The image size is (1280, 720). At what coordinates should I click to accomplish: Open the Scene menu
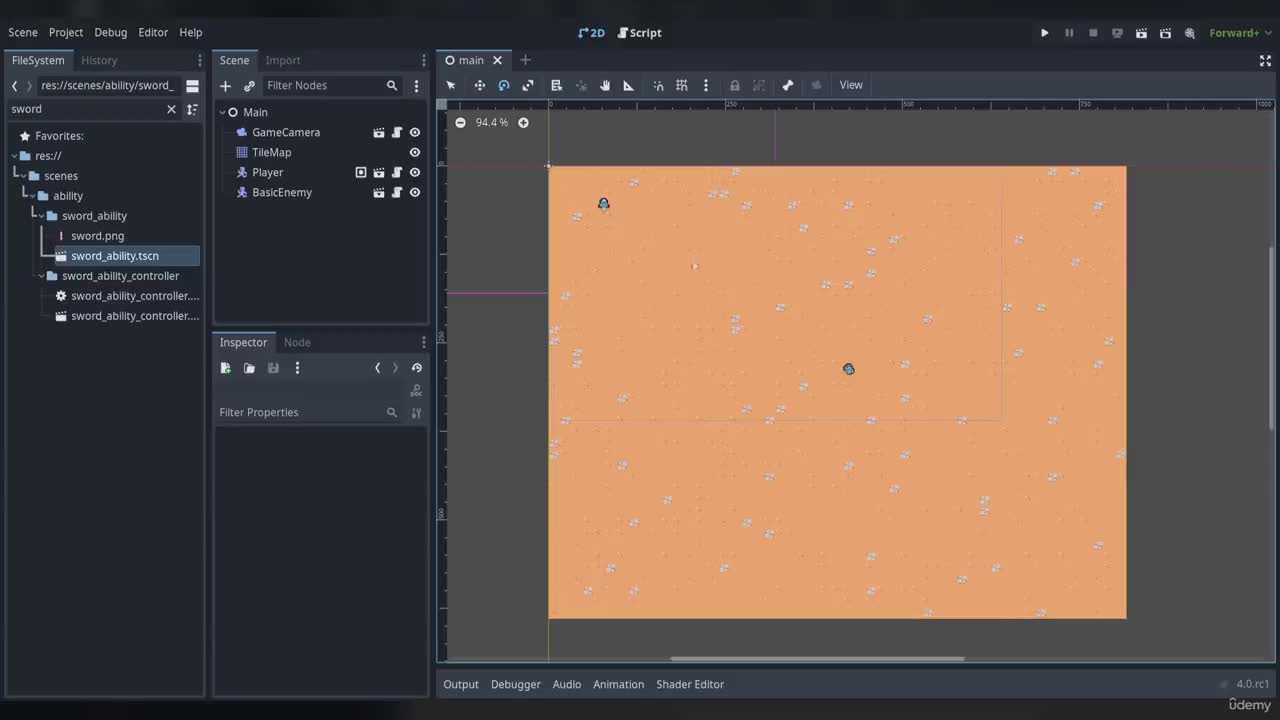click(x=23, y=32)
